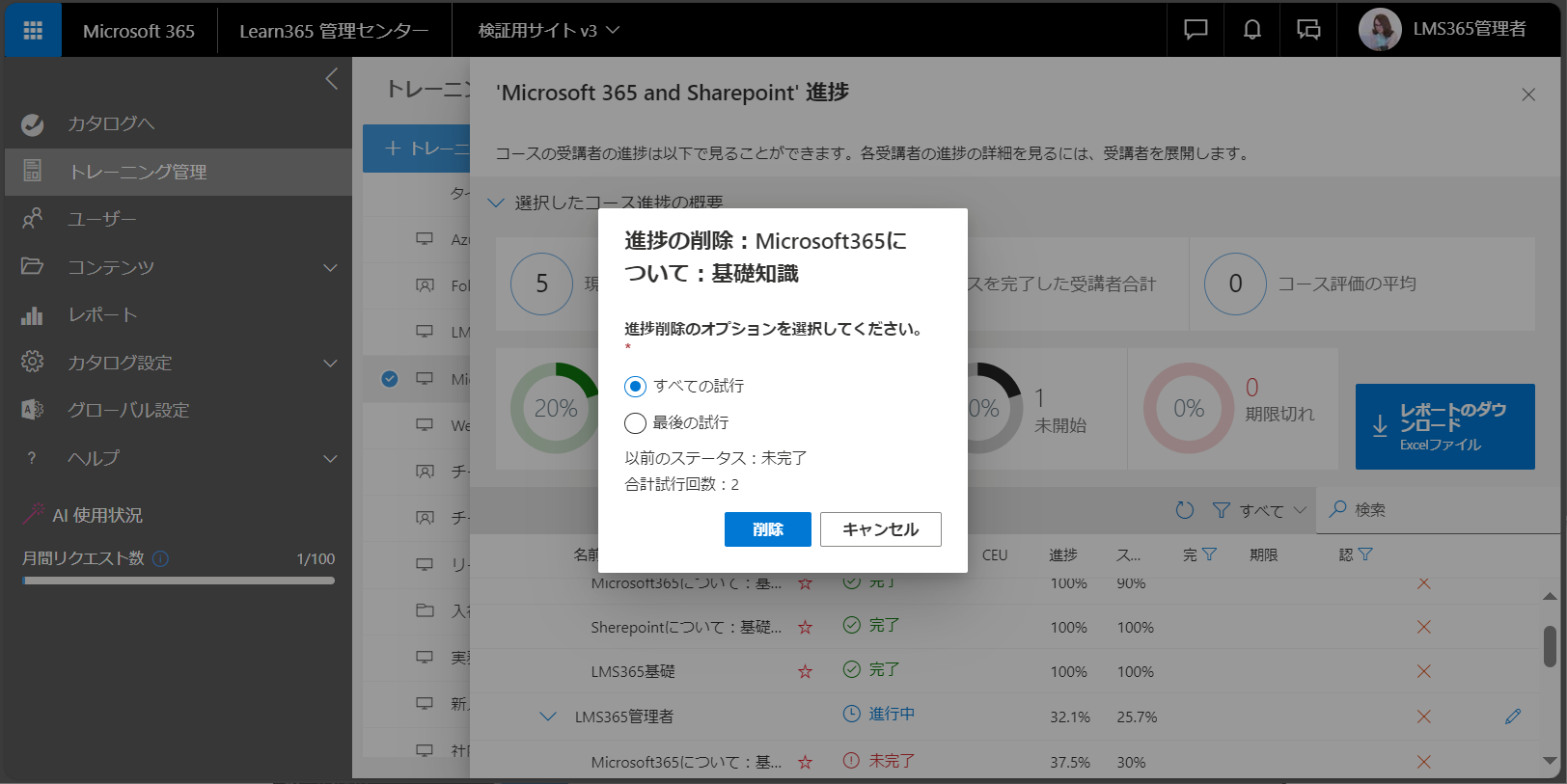Expand the コンテンツ menu chevron
1567x784 pixels.
click(330, 267)
